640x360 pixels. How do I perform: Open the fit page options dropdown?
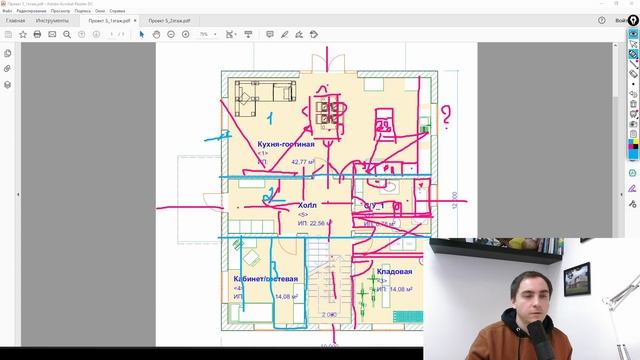231,35
